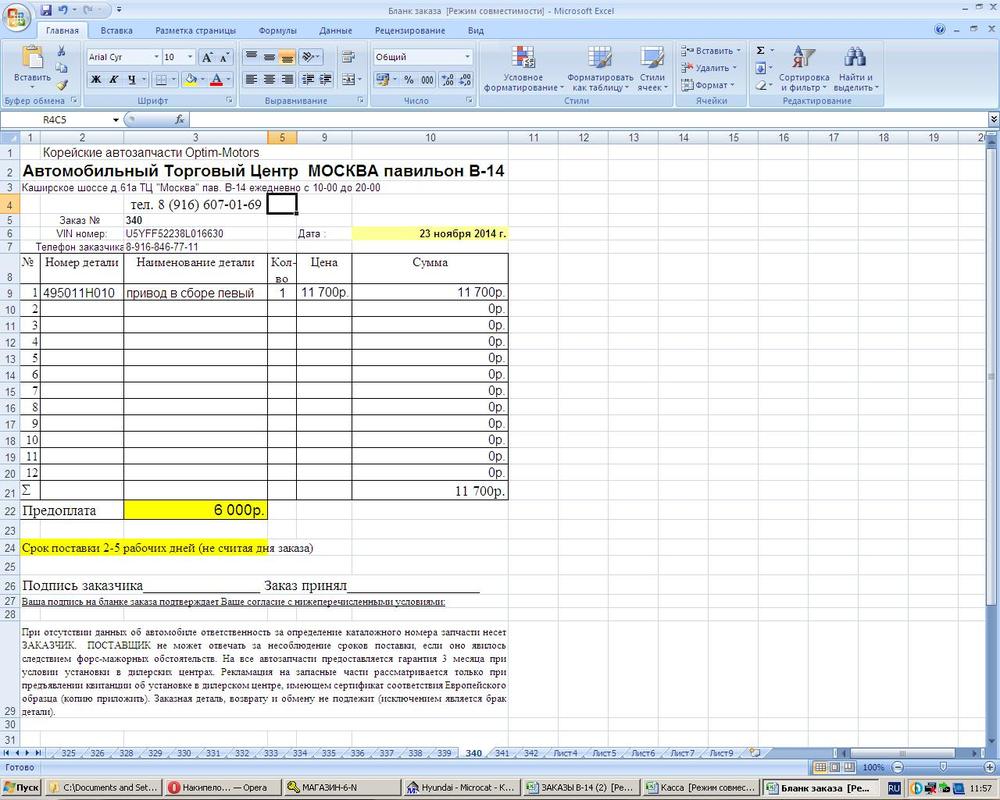This screenshot has width=1000, height=800.
Task: Click the AutoSum sigma icon
Action: [x=761, y=50]
